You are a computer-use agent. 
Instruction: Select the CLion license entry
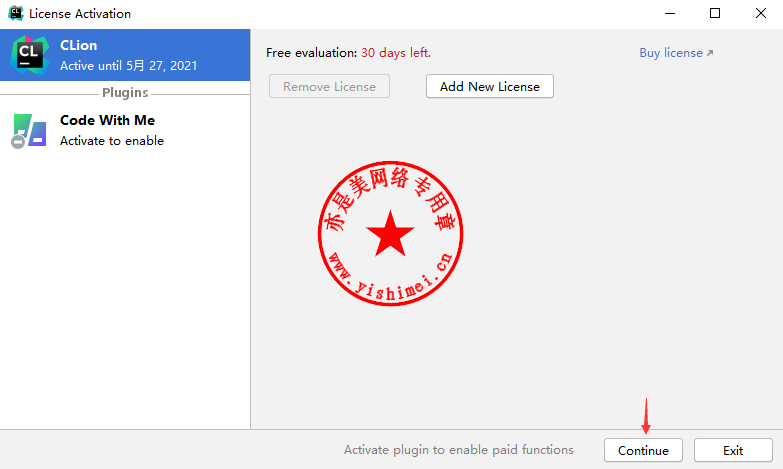[x=125, y=55]
